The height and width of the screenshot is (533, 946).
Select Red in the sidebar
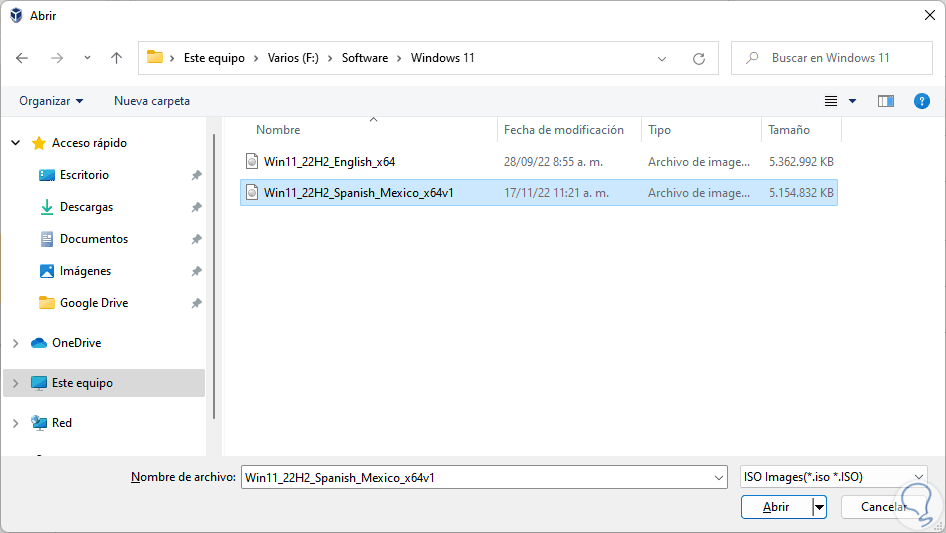(62, 423)
